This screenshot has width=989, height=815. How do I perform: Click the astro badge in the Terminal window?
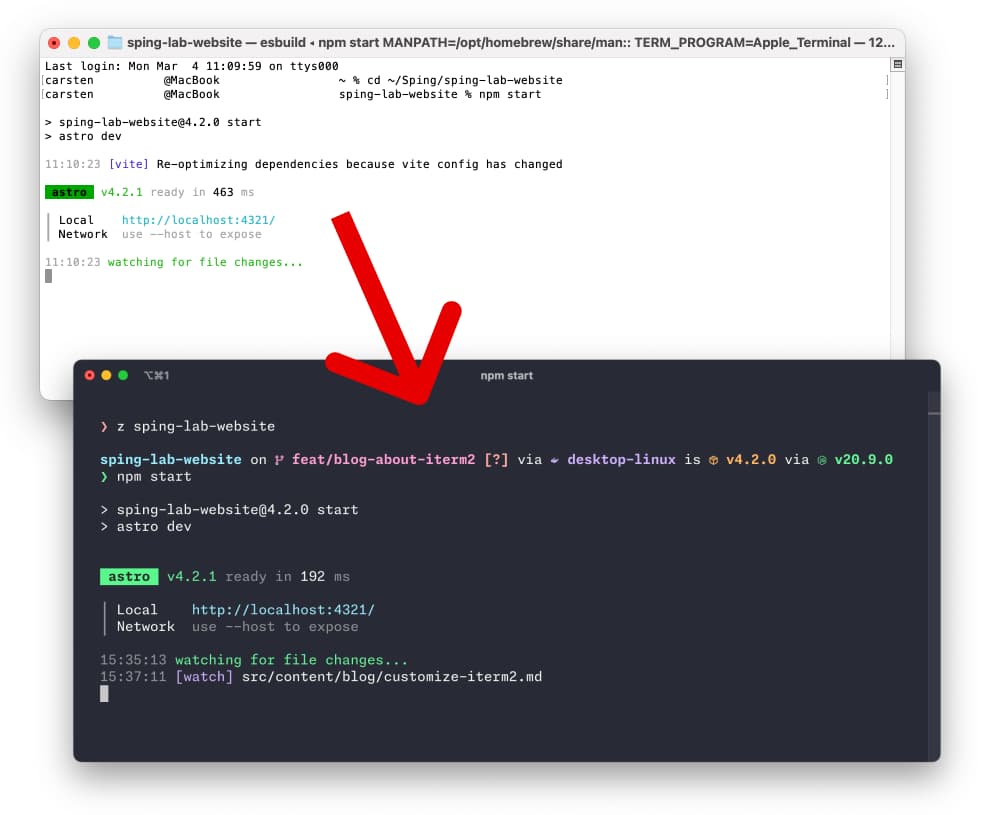coord(68,191)
